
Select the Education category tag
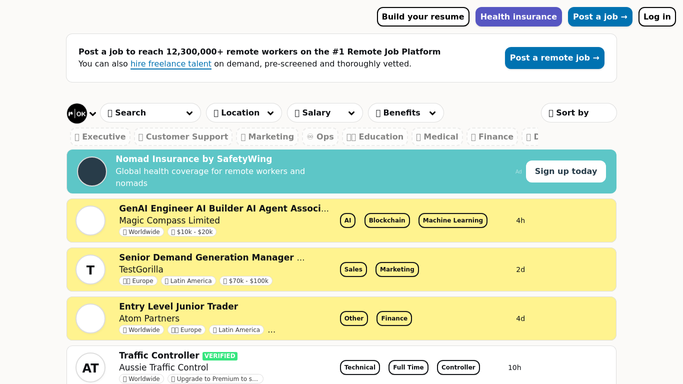pyautogui.click(x=375, y=137)
